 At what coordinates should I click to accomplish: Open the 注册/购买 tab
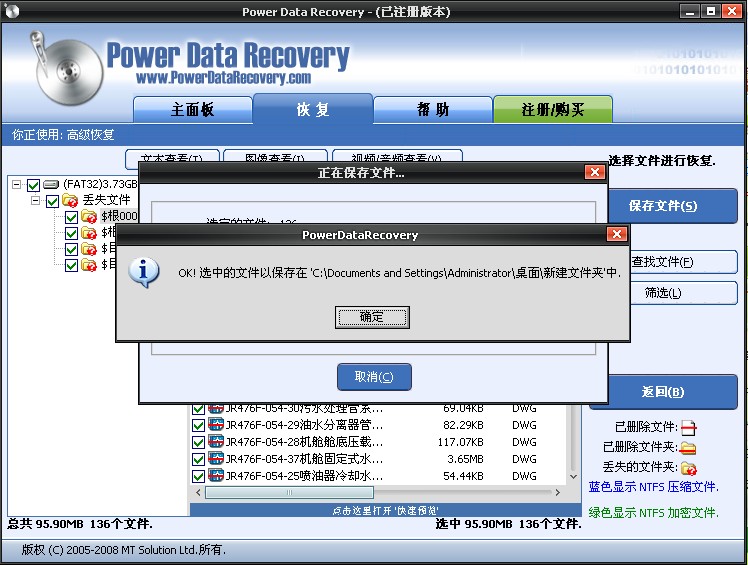[x=553, y=110]
